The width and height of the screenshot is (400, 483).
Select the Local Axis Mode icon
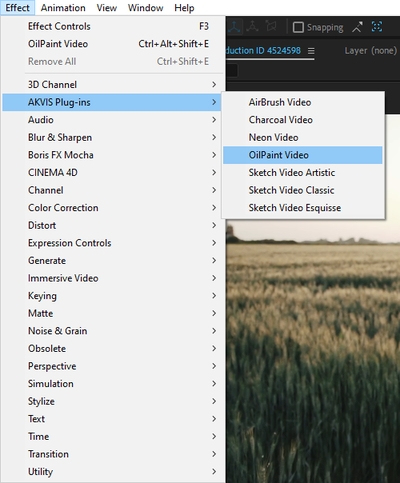[x=235, y=27]
